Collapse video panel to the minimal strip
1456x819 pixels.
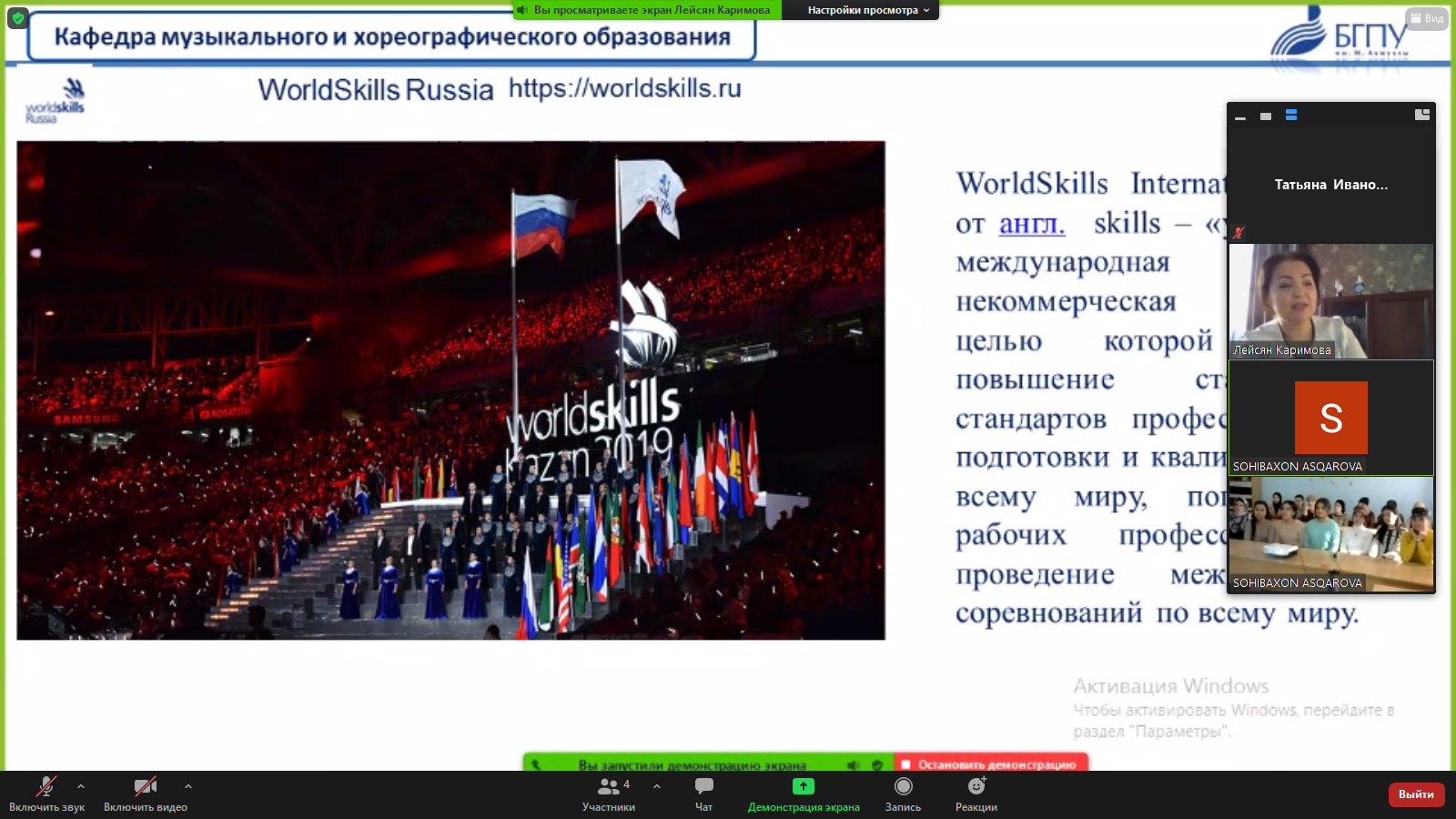coord(1240,117)
